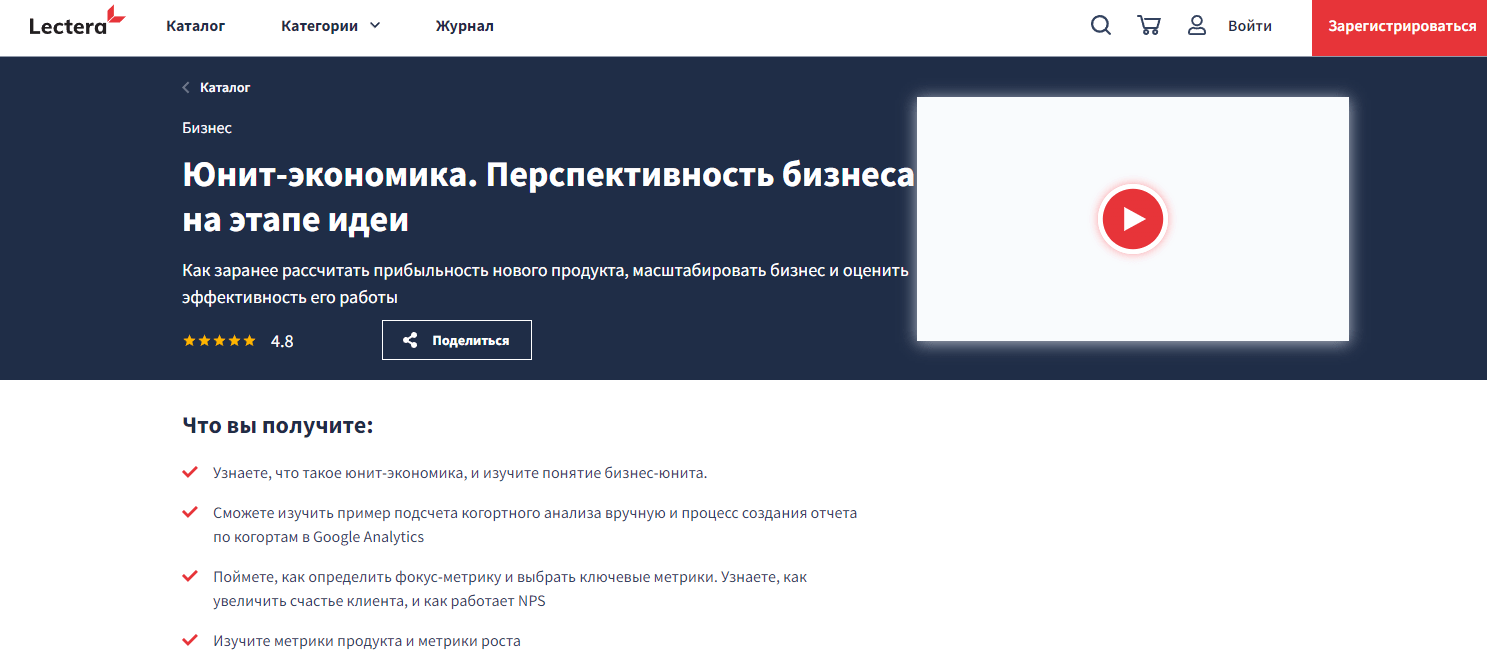Open search with the magnifier icon
This screenshot has width=1487, height=659.
pyautogui.click(x=1100, y=26)
